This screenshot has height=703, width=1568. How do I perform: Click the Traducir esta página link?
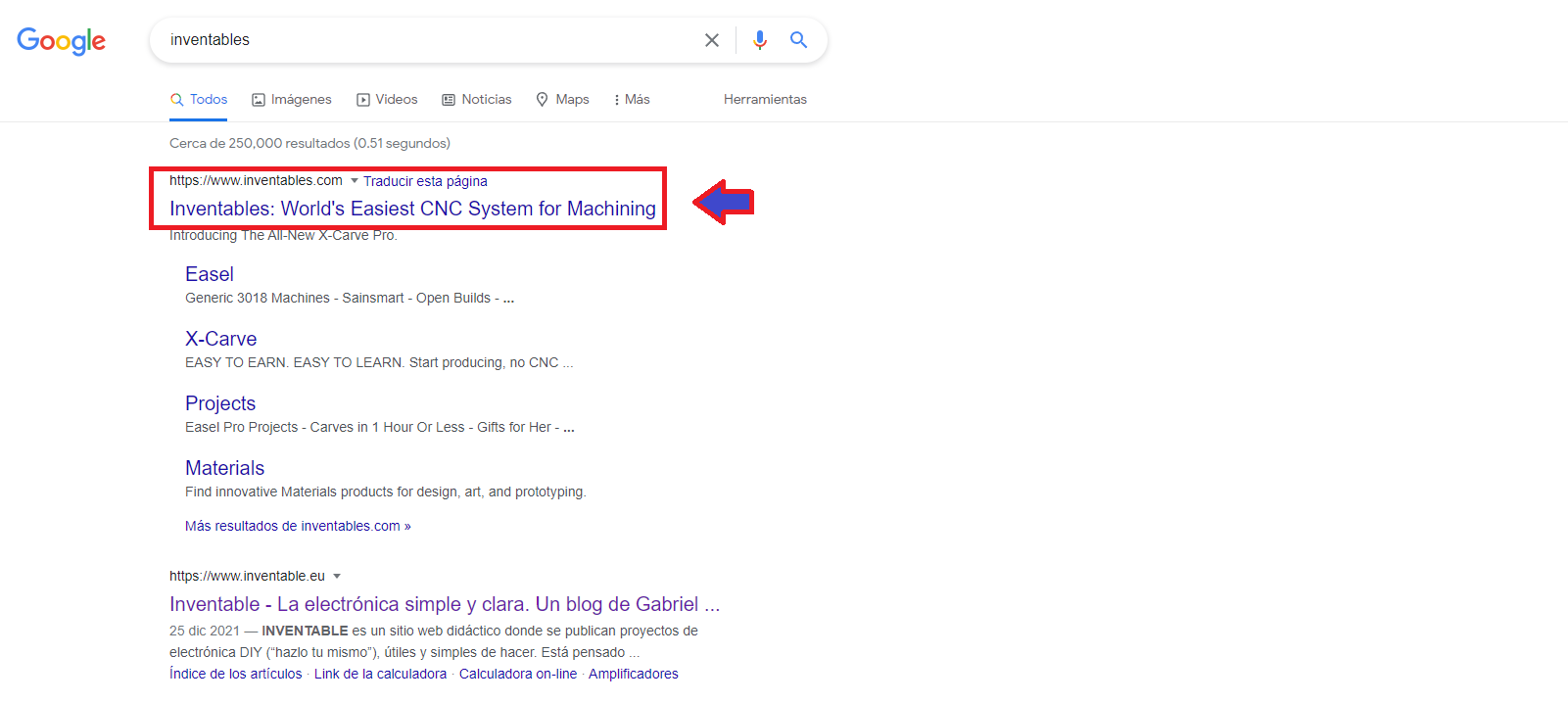click(425, 181)
